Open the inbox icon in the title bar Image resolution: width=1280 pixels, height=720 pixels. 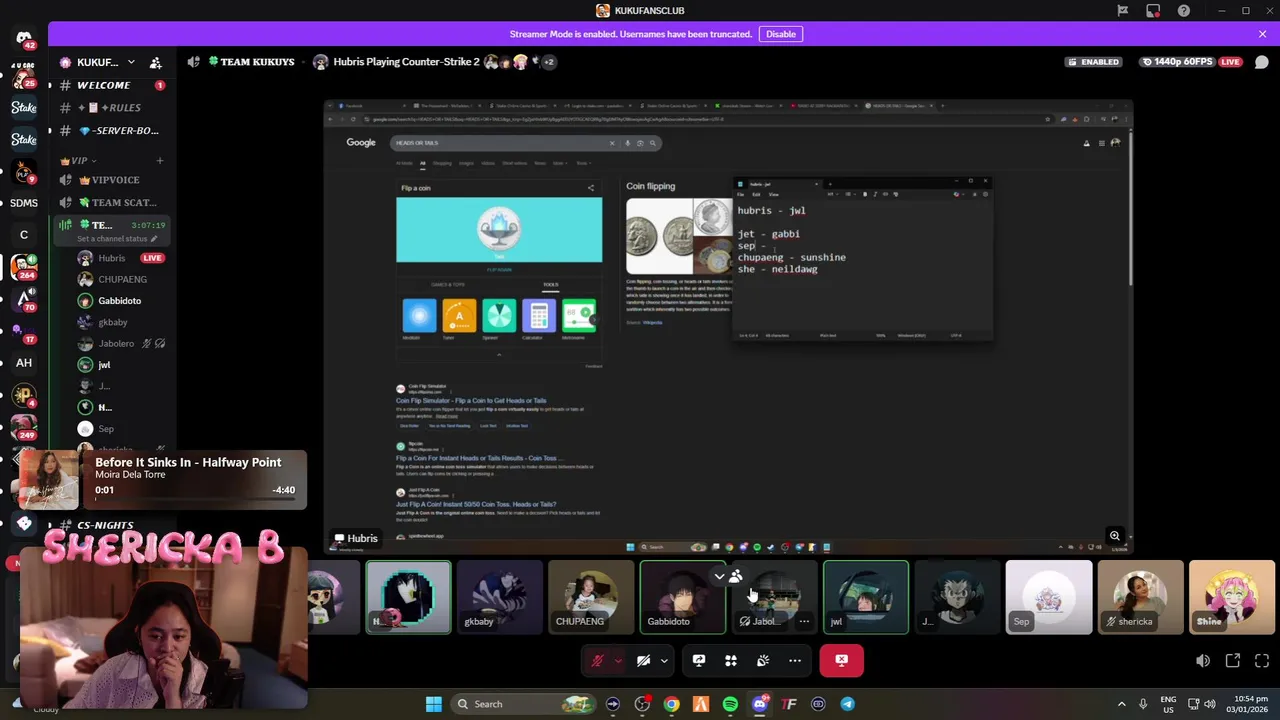coord(1153,11)
